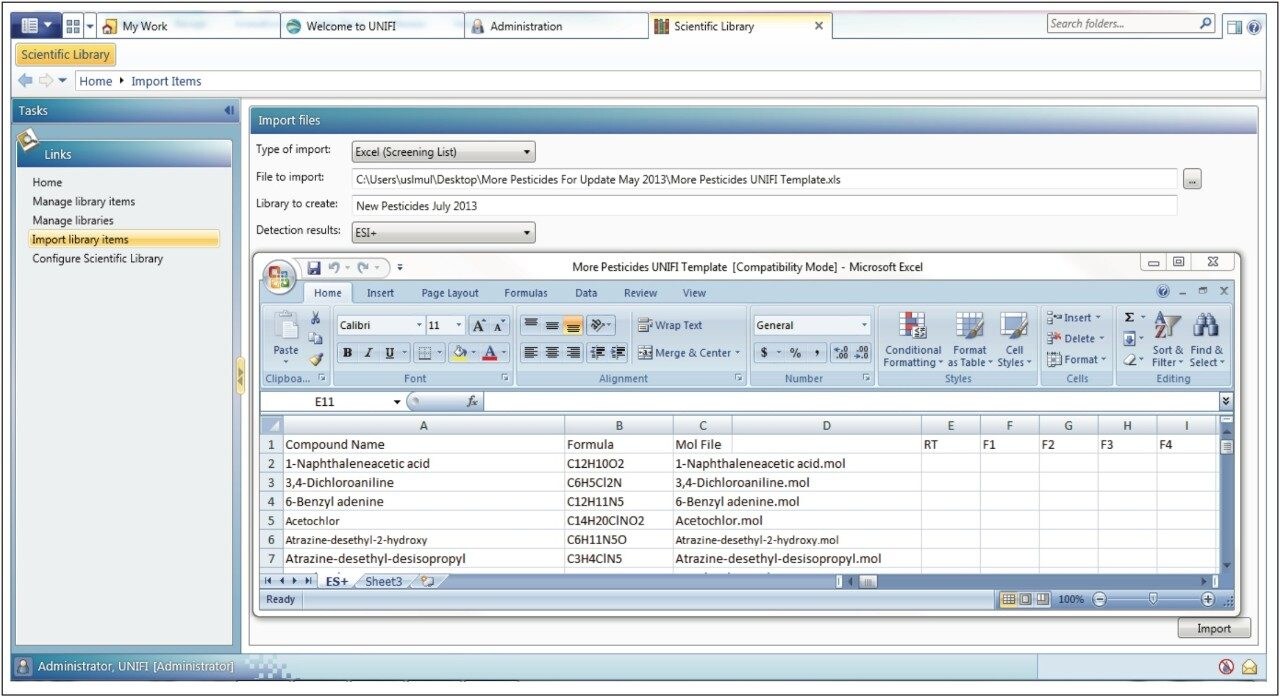Toggle Italic formatting in Excel ribbon

point(367,352)
